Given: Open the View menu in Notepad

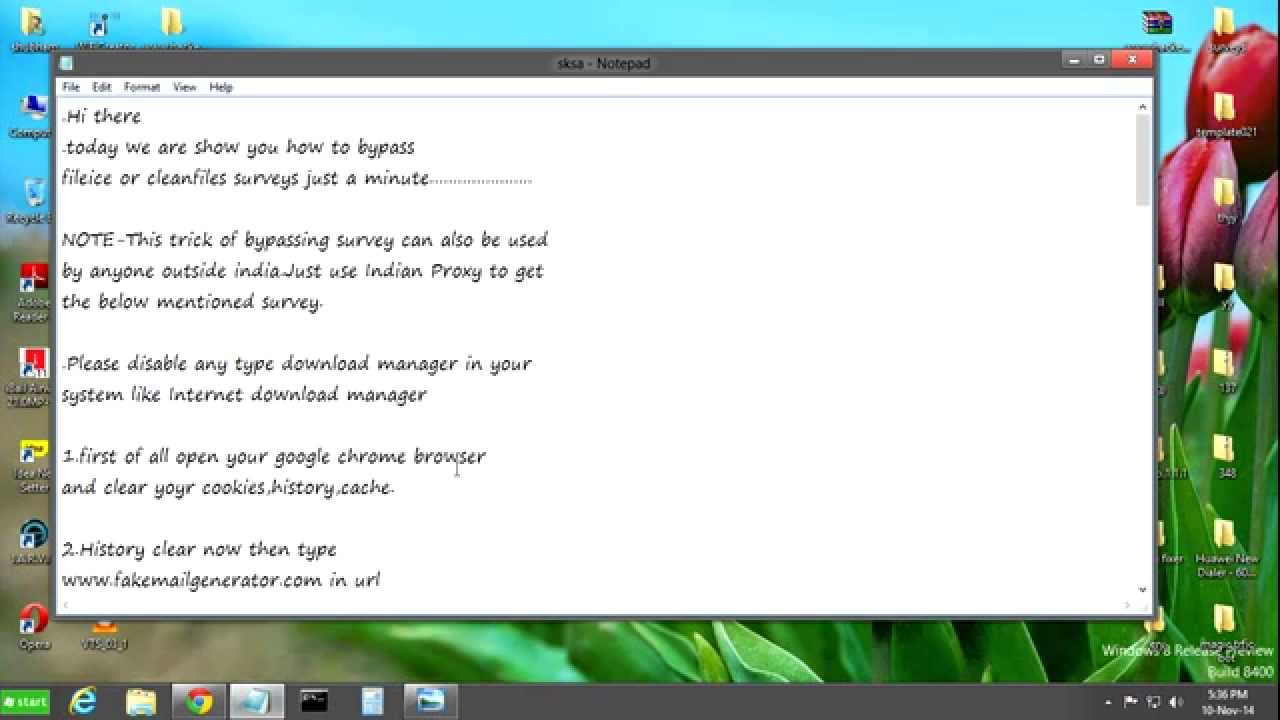Looking at the screenshot, I should point(185,87).
